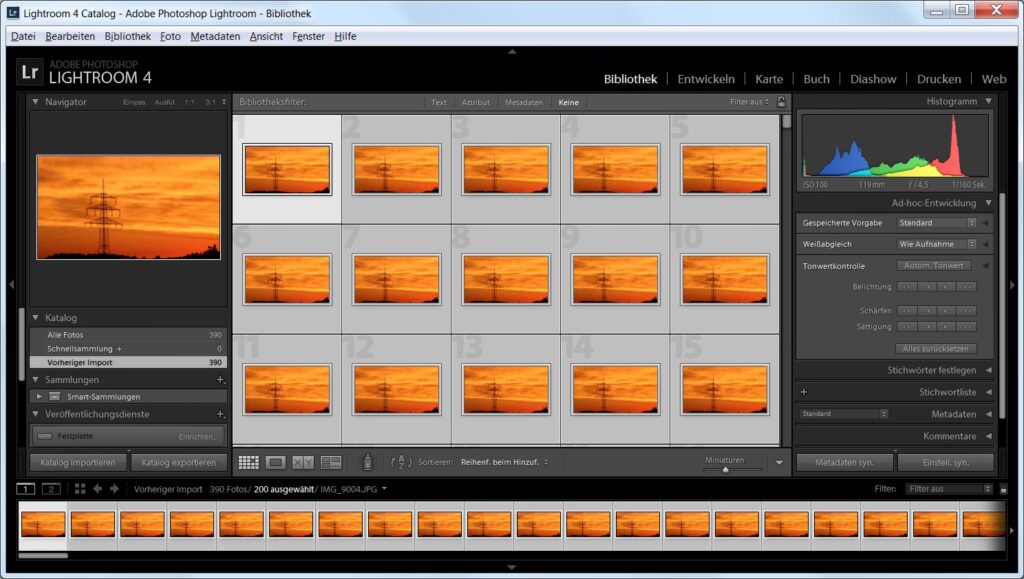The image size is (1024, 579).
Task: Click the Katalog importieren button
Action: click(x=78, y=462)
